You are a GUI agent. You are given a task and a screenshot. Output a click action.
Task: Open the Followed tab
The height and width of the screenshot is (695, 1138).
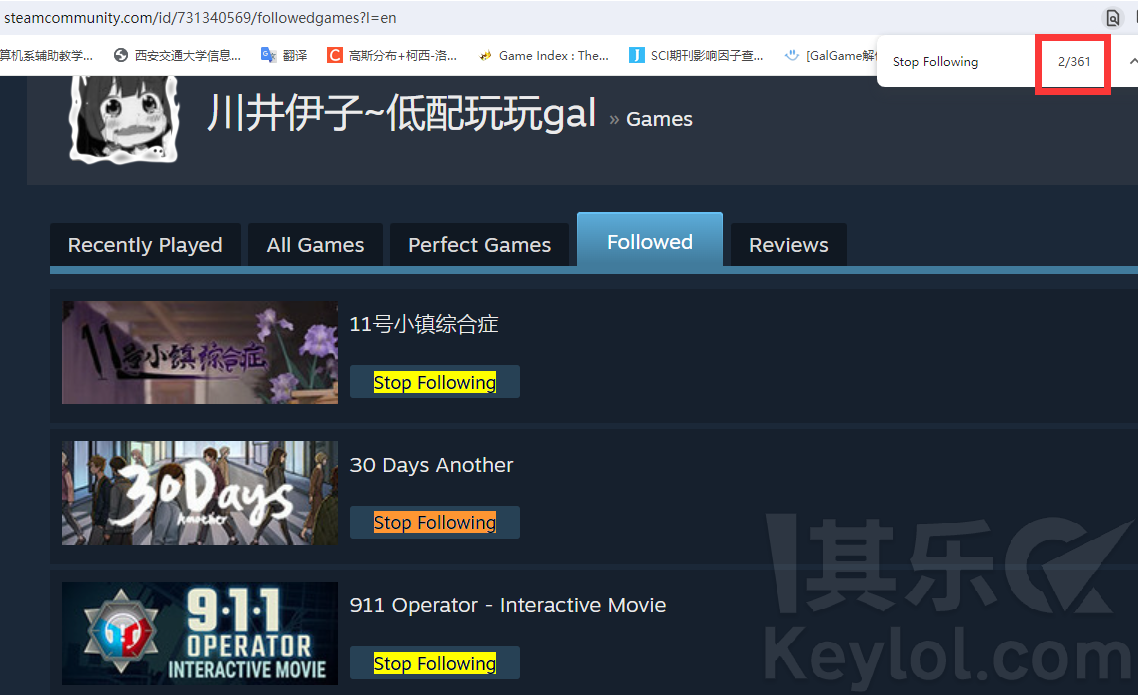(x=650, y=240)
